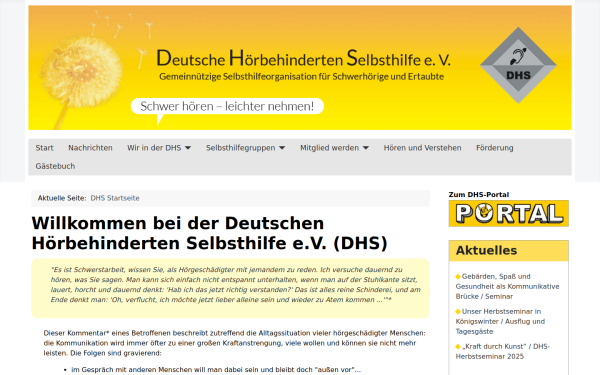
Task: Open the Selbsthilfegruppen menu
Action: click(x=240, y=148)
